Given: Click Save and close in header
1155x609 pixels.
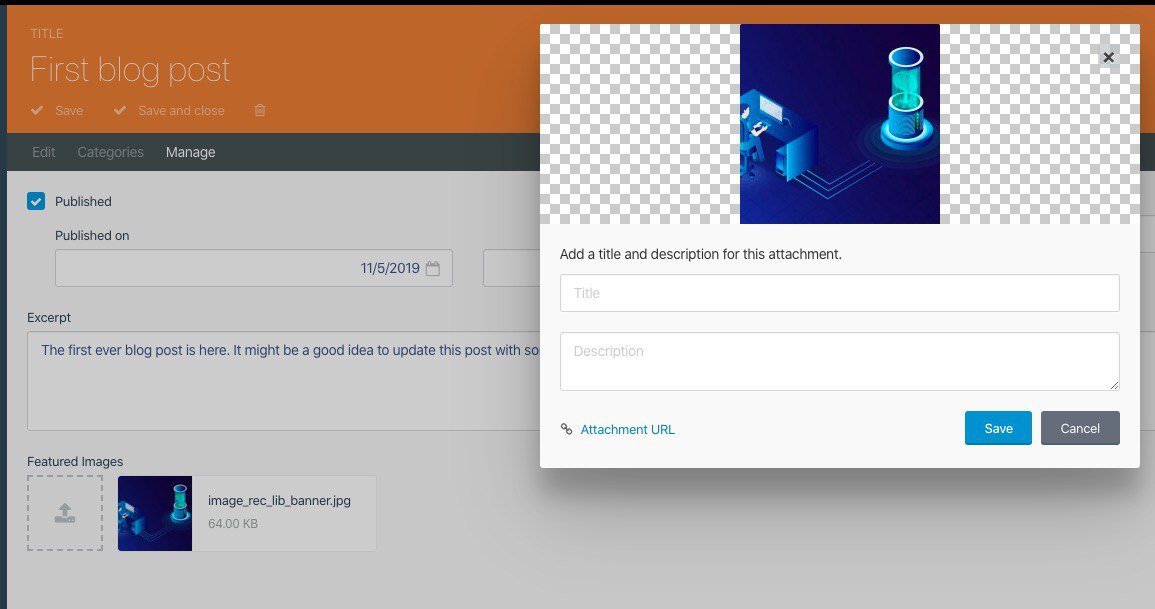Looking at the screenshot, I should click(x=181, y=110).
